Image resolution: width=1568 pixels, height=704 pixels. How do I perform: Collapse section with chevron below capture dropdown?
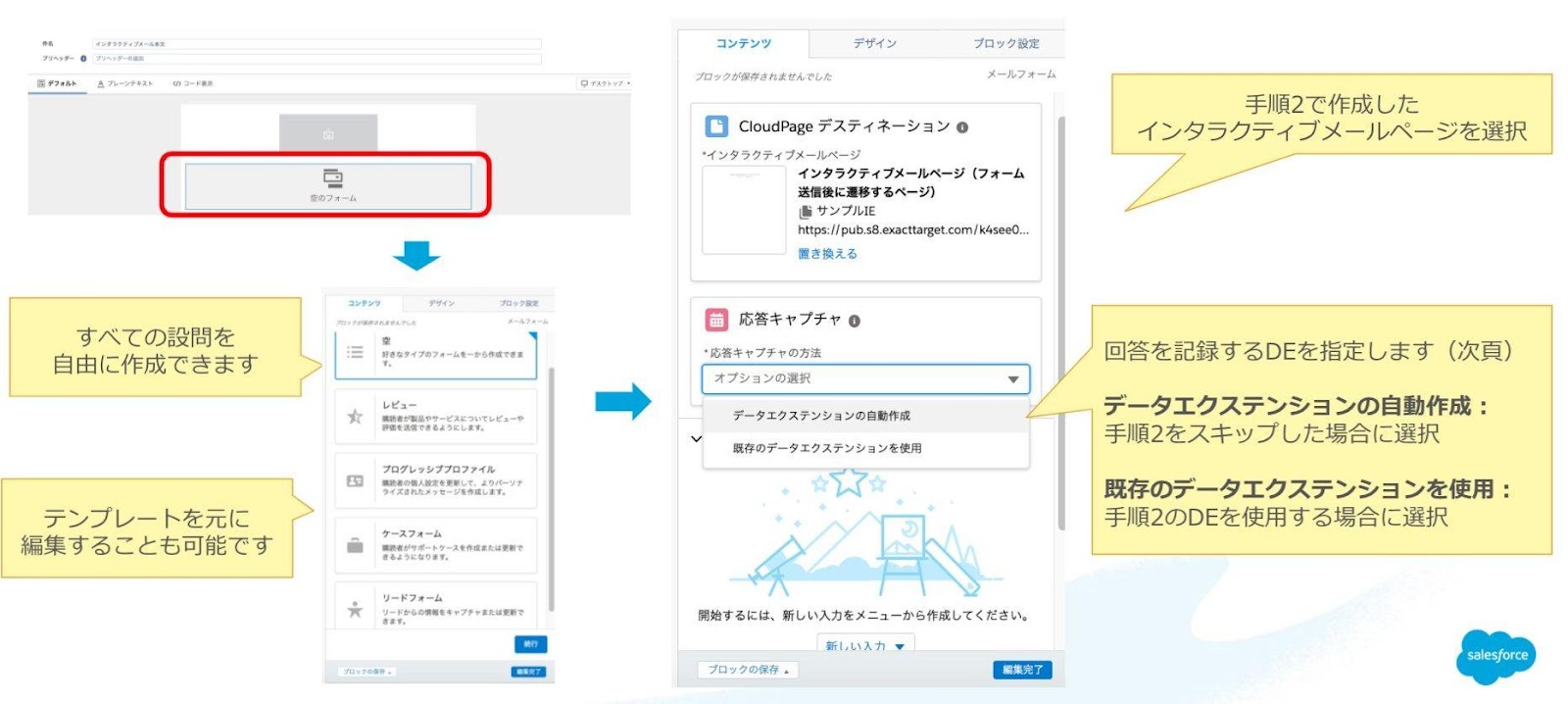point(697,438)
